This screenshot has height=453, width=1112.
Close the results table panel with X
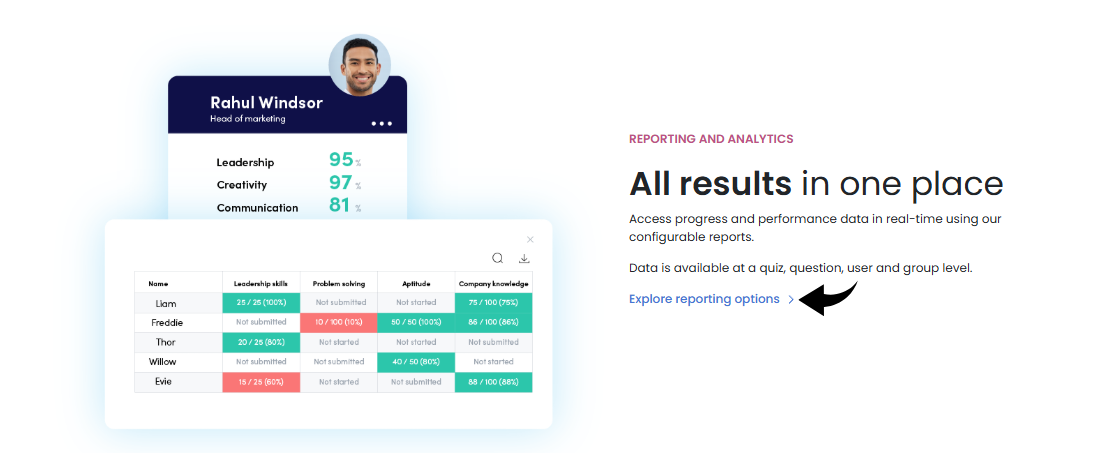(x=530, y=240)
